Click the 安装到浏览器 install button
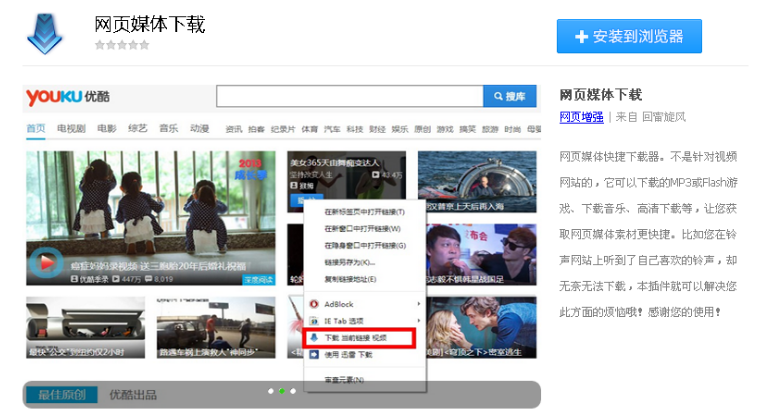The height and width of the screenshot is (417, 767). [629, 36]
